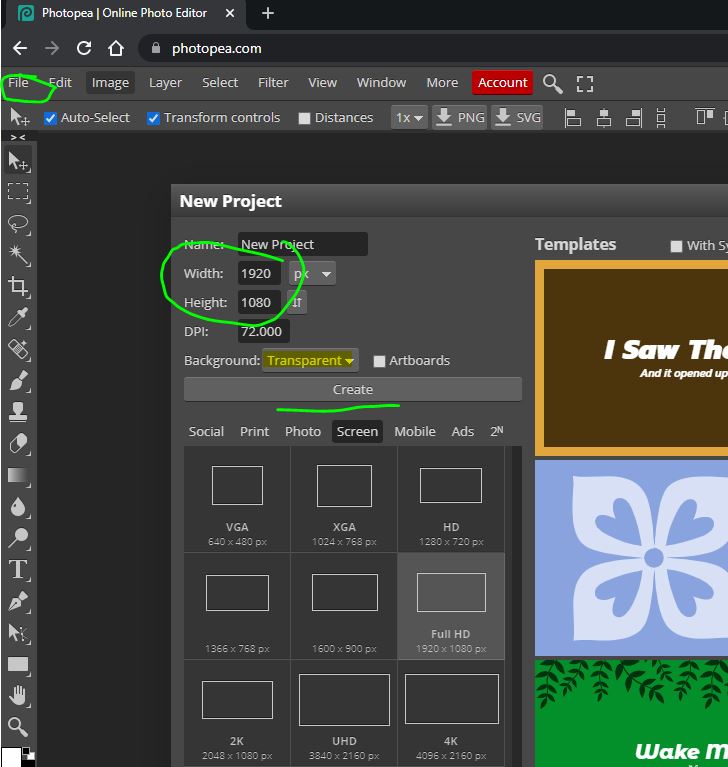Switch to the Social presets tab
The height and width of the screenshot is (767, 728).
[206, 431]
